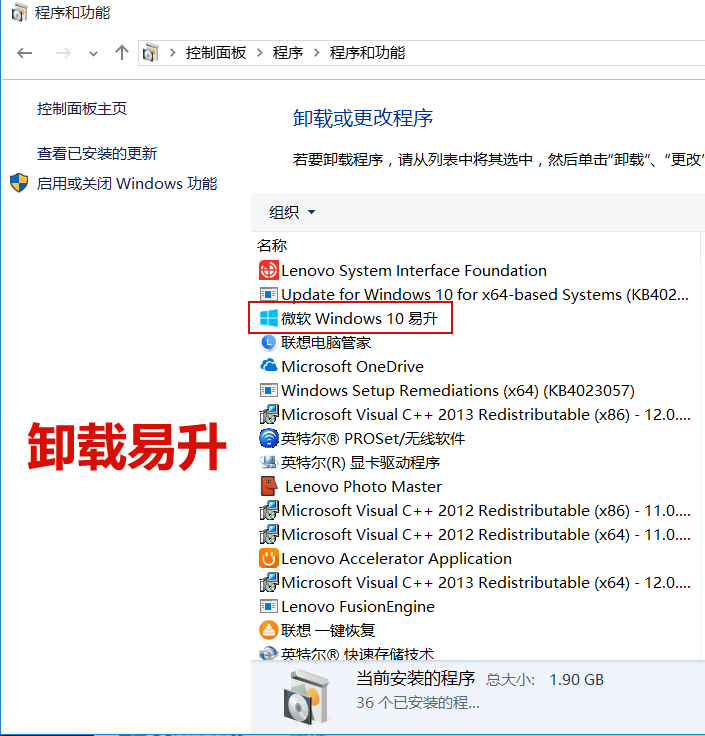The image size is (705, 736).
Task: Click the Lenovo Photo Master icon
Action: pos(268,486)
